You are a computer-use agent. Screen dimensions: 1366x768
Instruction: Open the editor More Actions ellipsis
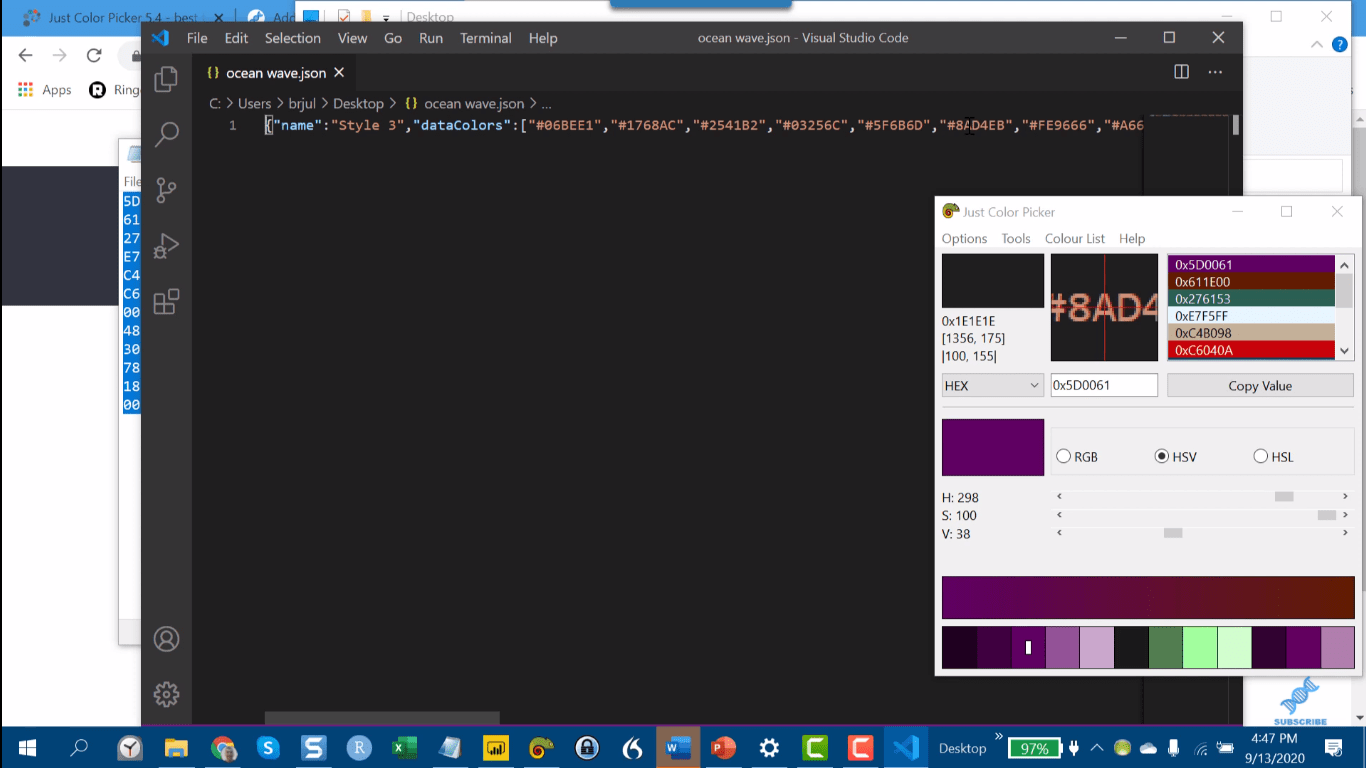coord(1215,72)
